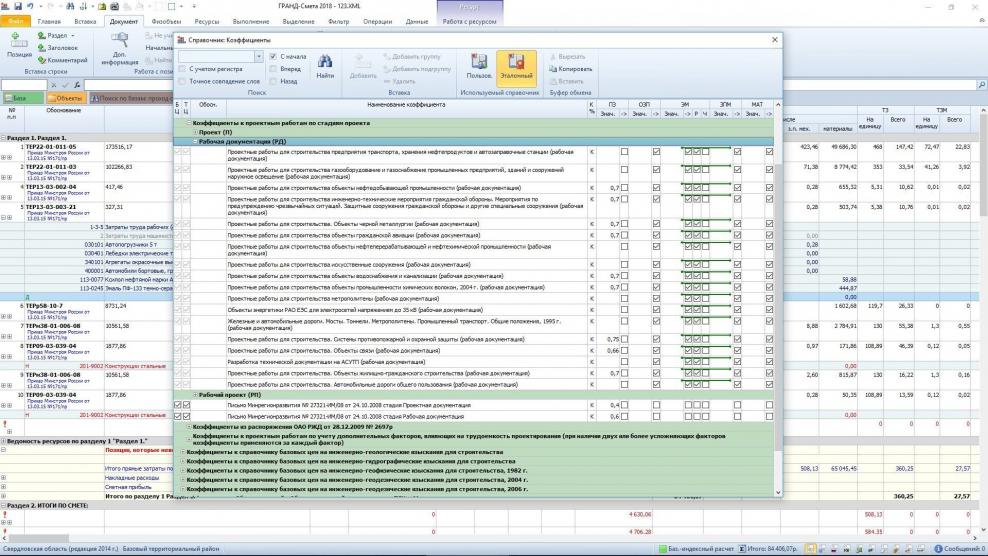The width and height of the screenshot is (988, 556).
Task: Switch to the Эталонный reference catalog
Action: click(516, 67)
